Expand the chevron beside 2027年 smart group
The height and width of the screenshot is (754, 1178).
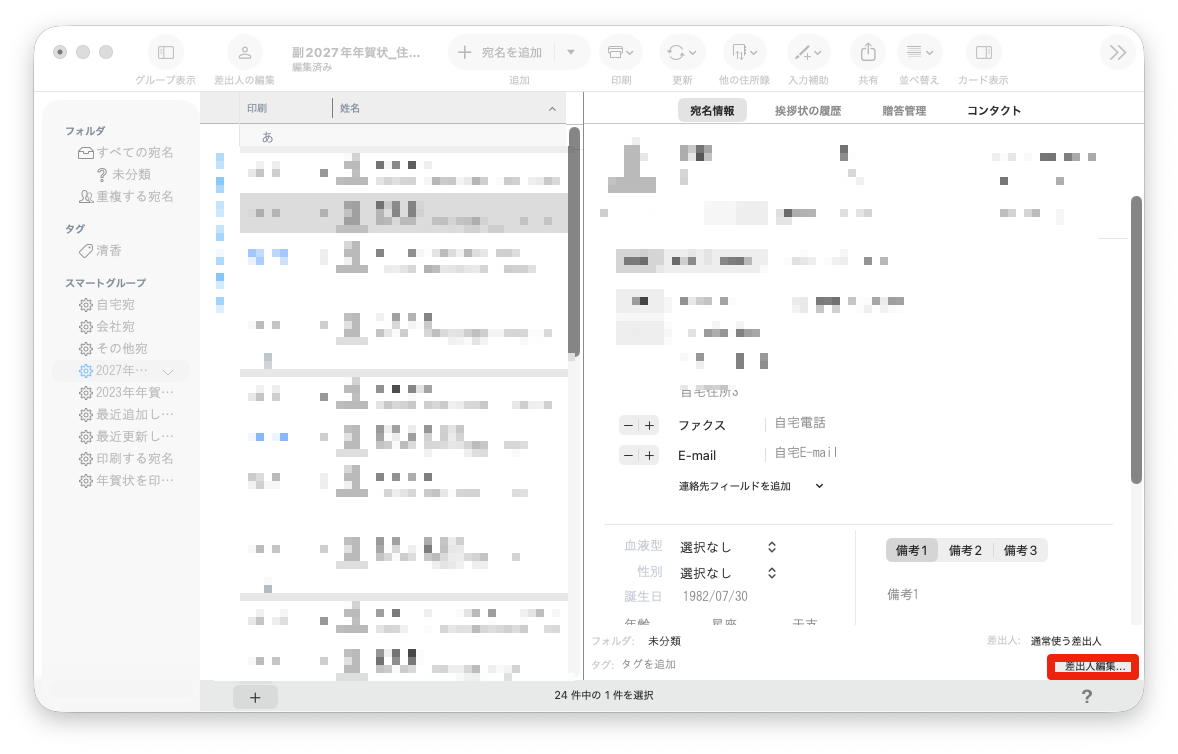tap(168, 371)
